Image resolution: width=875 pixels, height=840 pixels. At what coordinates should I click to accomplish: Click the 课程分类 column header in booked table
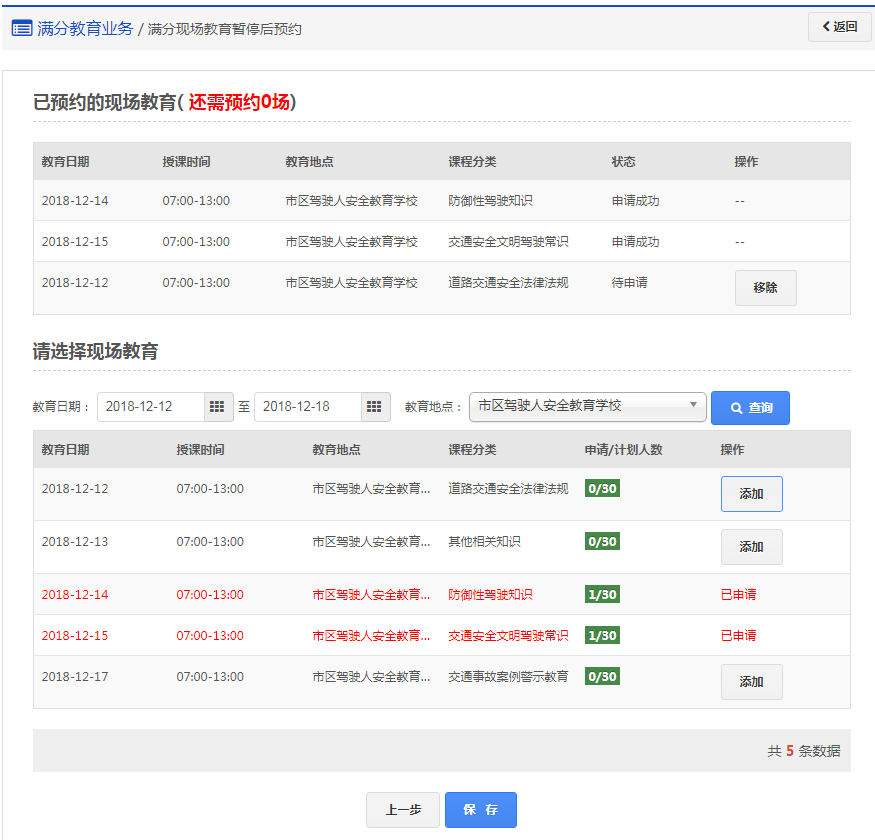coord(472,162)
